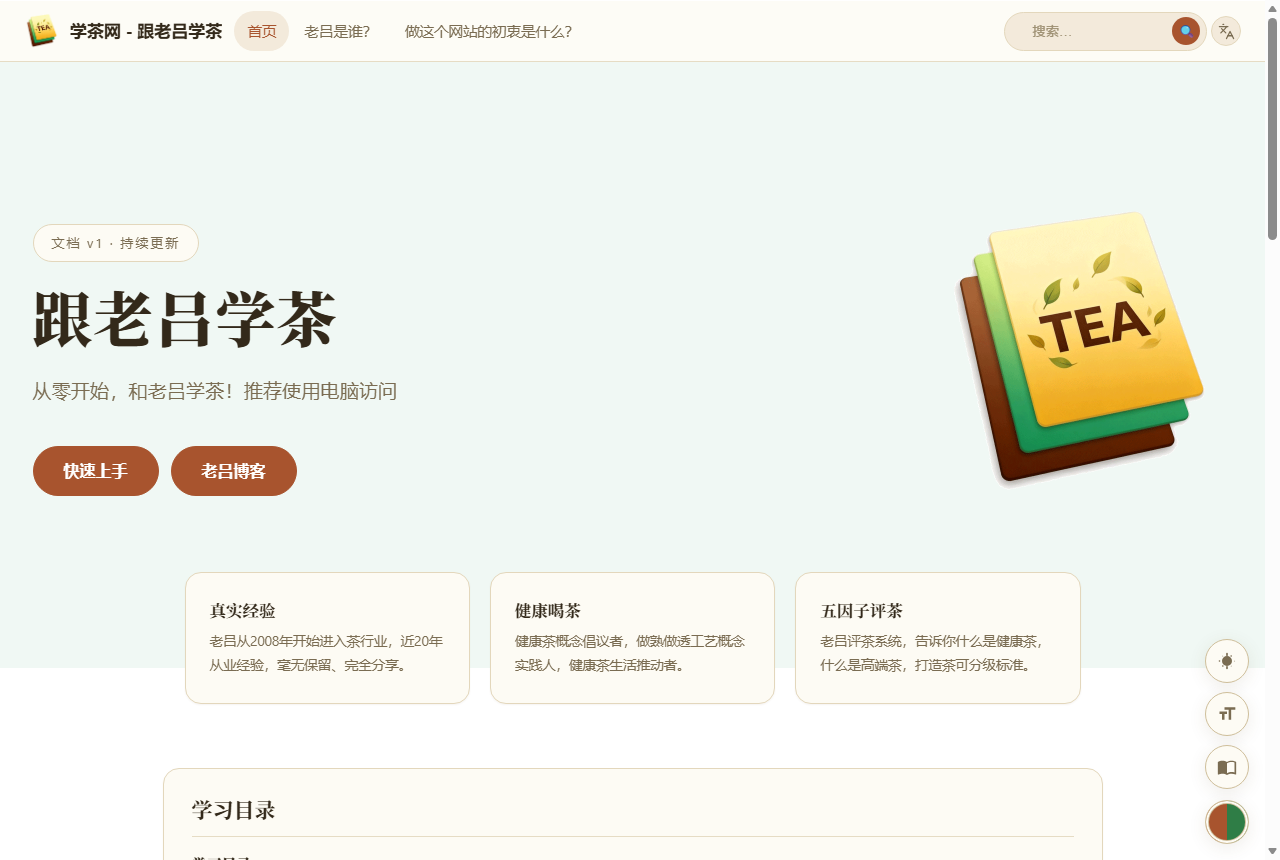
Task: Click the scrollbar down arrow
Action: [1272, 851]
